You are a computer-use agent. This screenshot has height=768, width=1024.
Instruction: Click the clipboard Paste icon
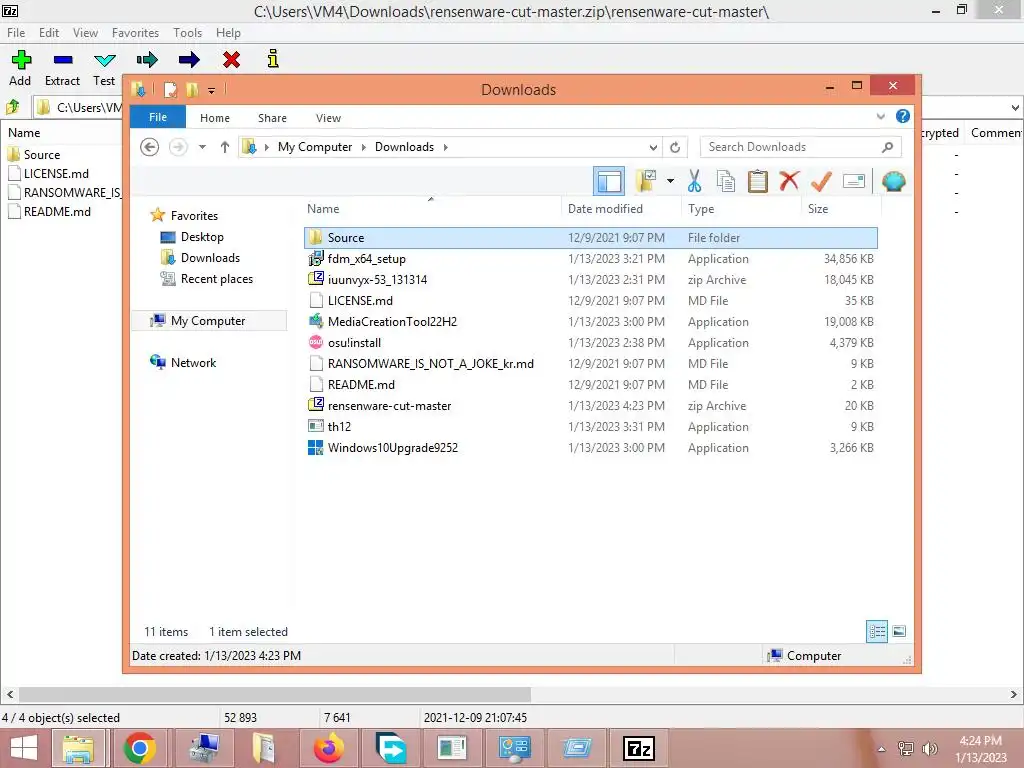pyautogui.click(x=758, y=181)
